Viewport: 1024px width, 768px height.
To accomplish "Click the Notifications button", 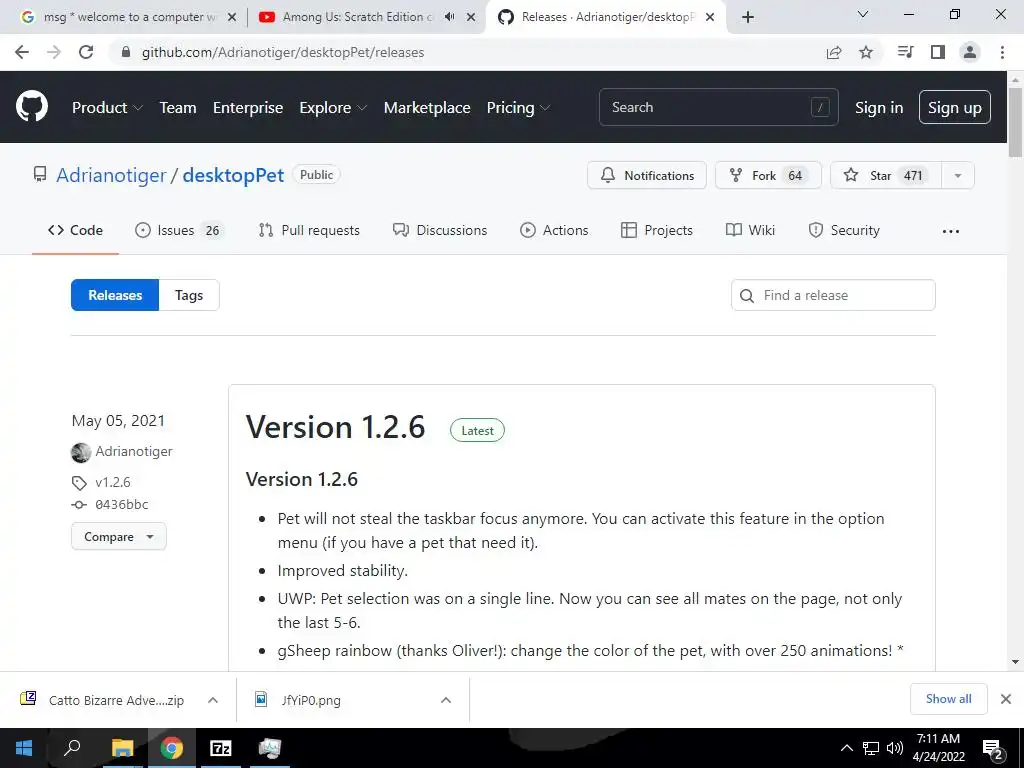I will pos(647,175).
